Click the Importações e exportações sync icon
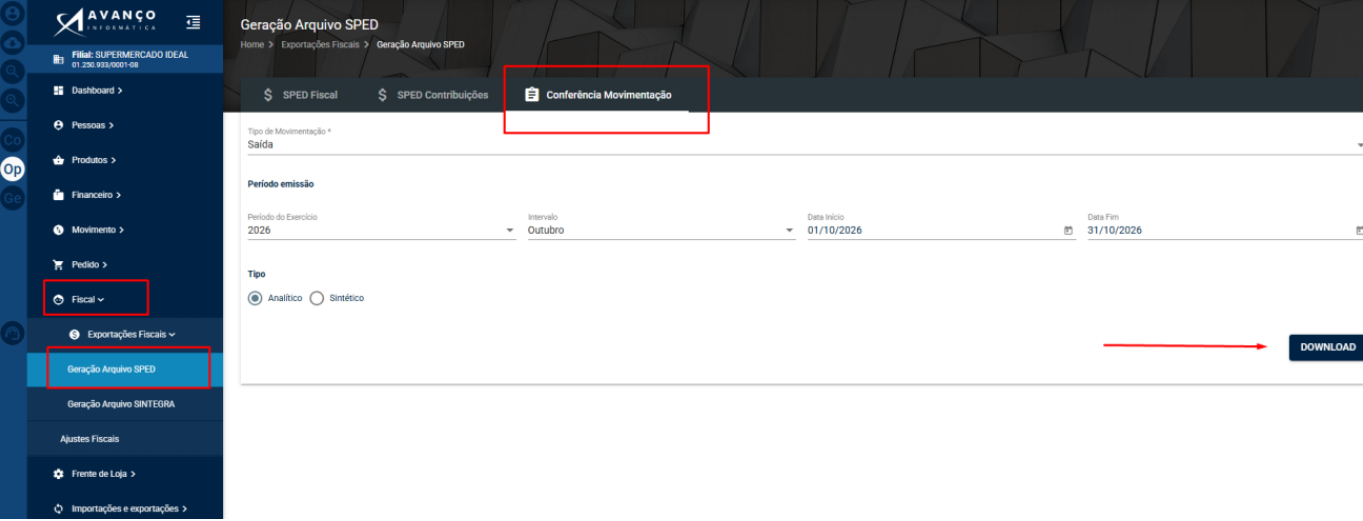Viewport: 1363px width, 521px height. click(58, 509)
